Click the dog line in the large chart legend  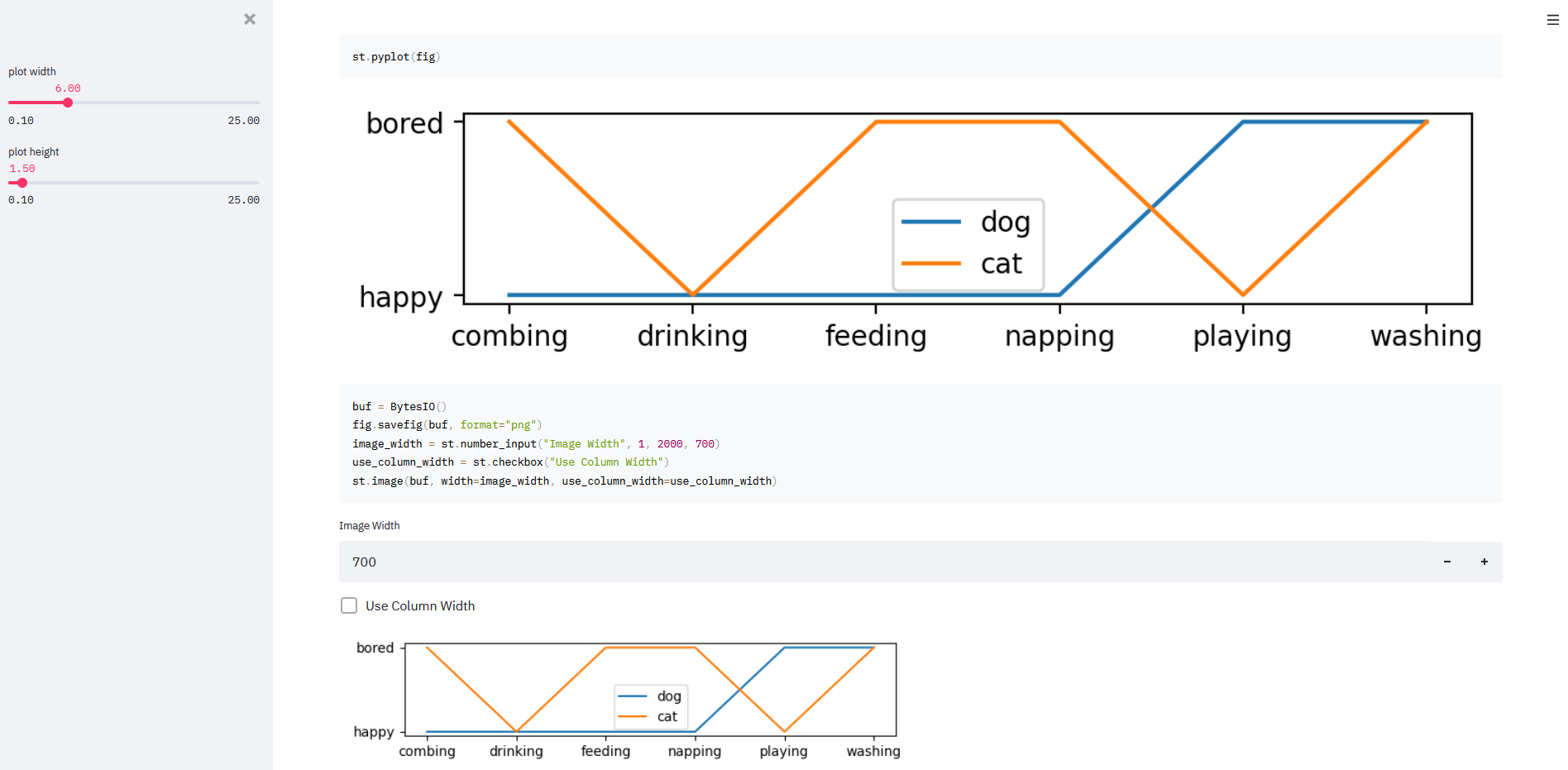coord(933,221)
